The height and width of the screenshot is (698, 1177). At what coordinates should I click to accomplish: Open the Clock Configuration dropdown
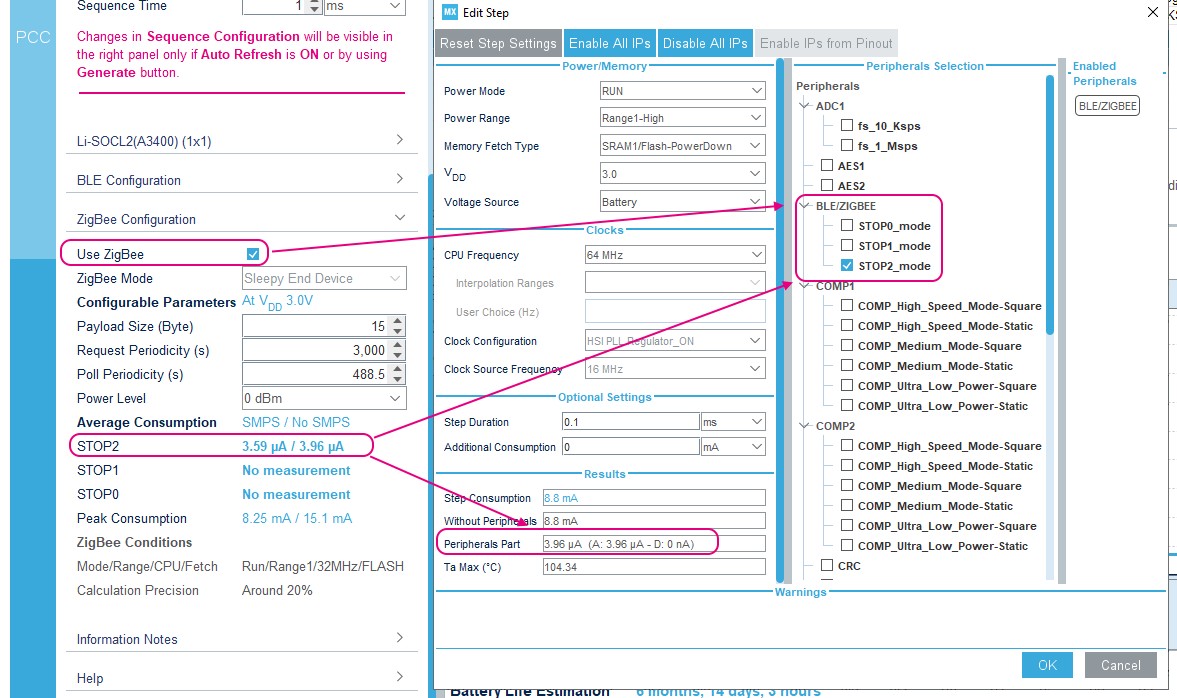(x=675, y=341)
